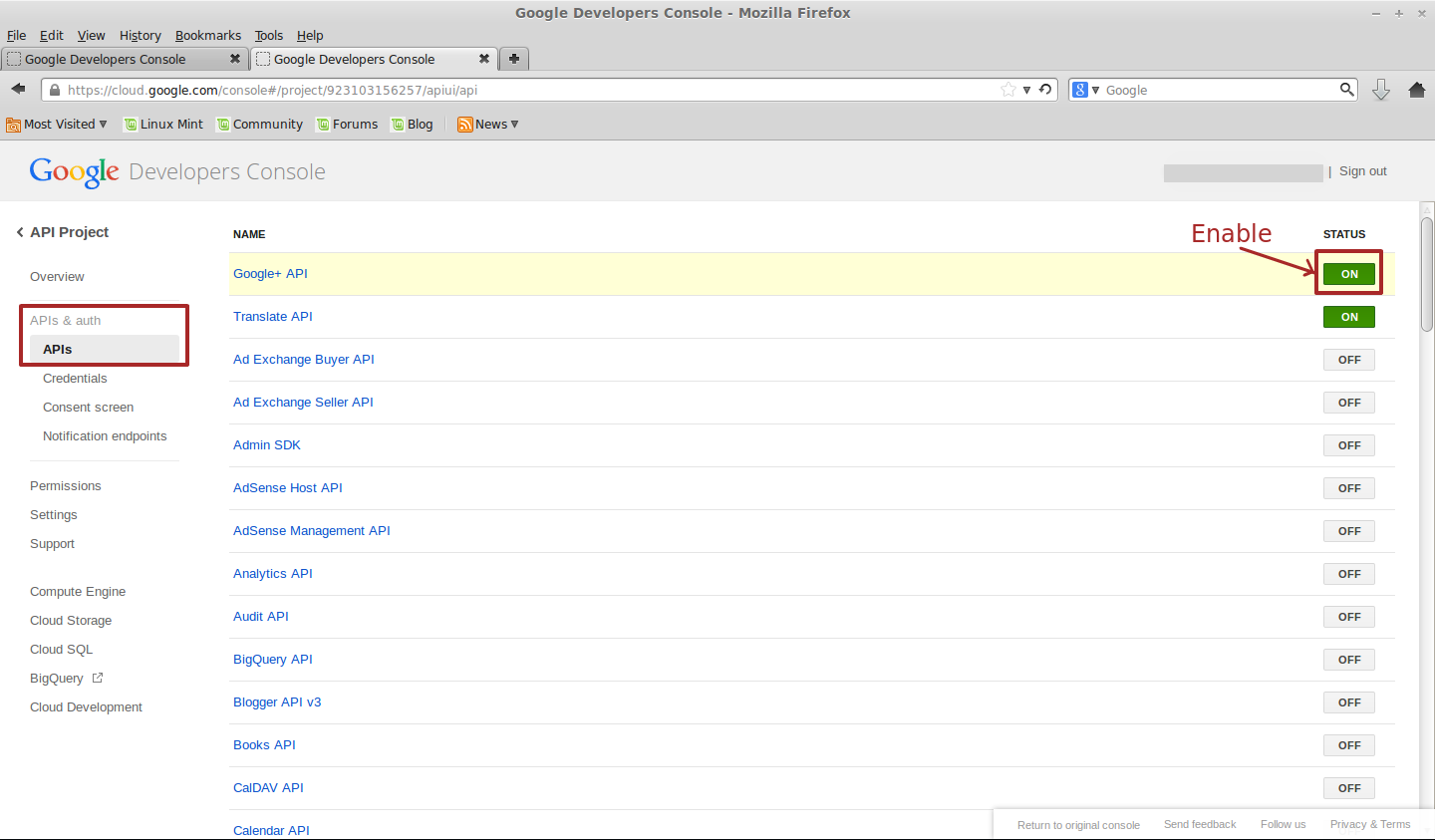Open the search engine selector dropdown
The height and width of the screenshot is (840, 1435).
click(1086, 90)
